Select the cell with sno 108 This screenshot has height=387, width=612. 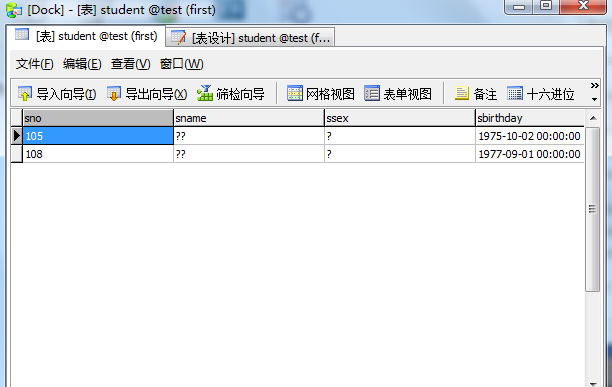(x=98, y=154)
